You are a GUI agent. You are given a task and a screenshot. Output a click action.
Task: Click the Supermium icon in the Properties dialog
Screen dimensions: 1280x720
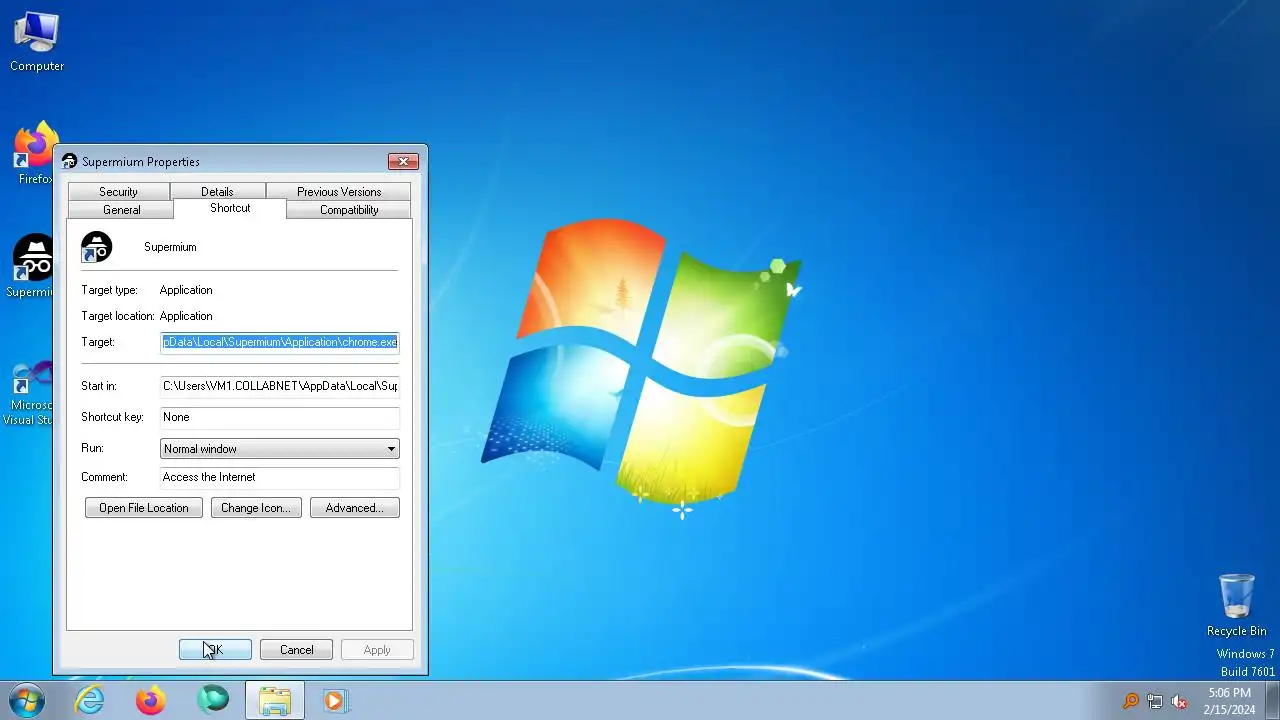tap(97, 247)
